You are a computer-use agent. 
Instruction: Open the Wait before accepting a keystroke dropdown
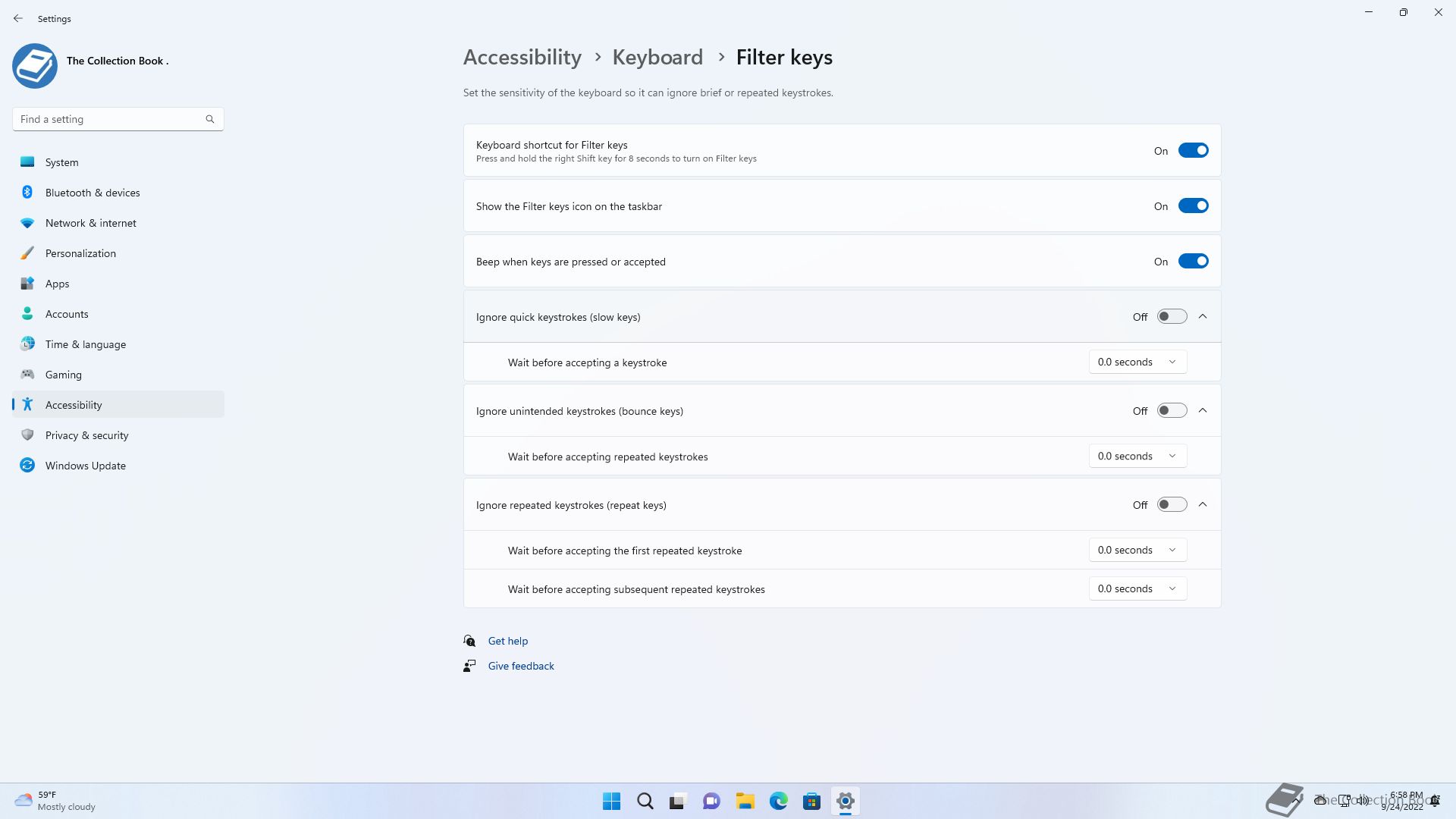point(1137,362)
